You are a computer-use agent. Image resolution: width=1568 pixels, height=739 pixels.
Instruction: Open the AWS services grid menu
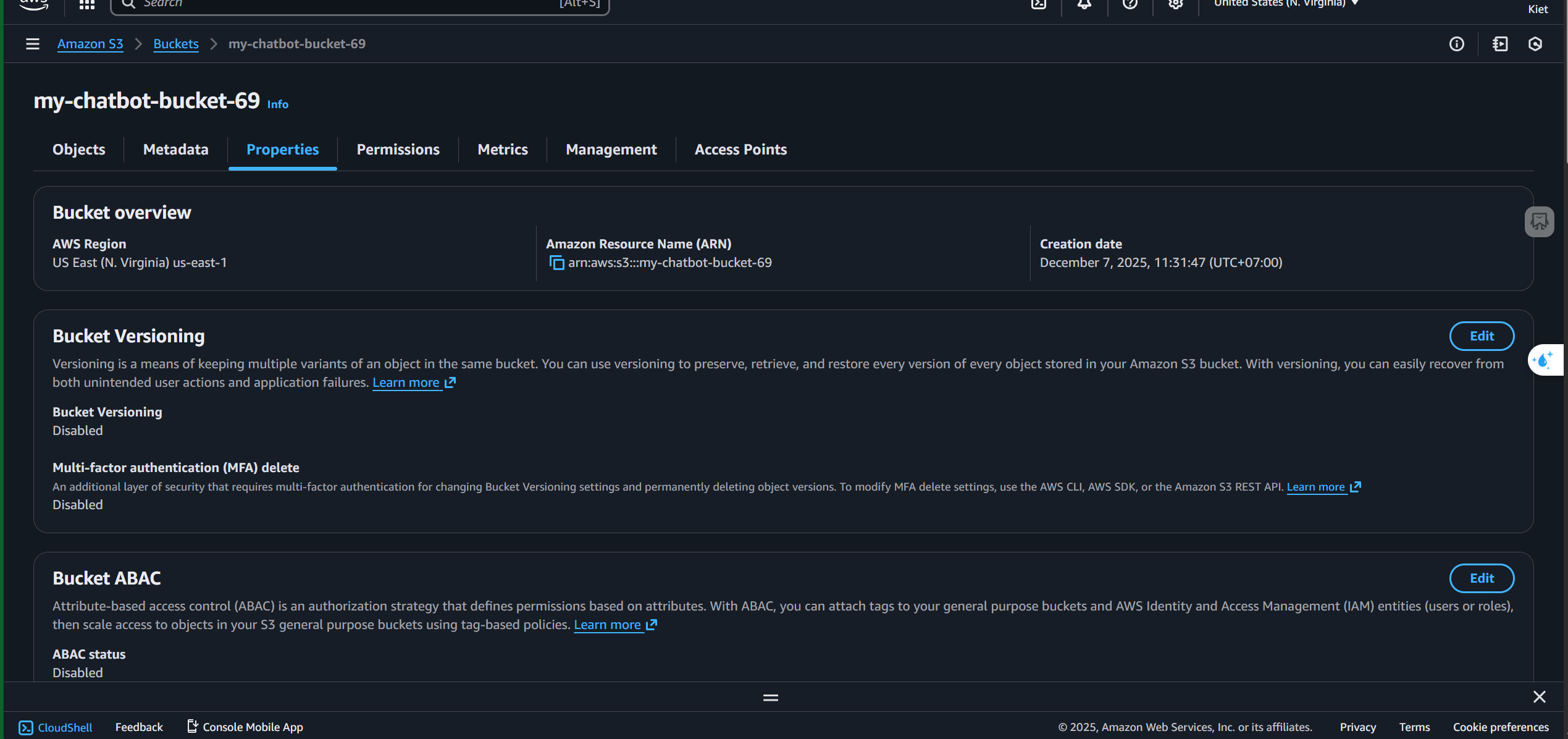click(87, 4)
